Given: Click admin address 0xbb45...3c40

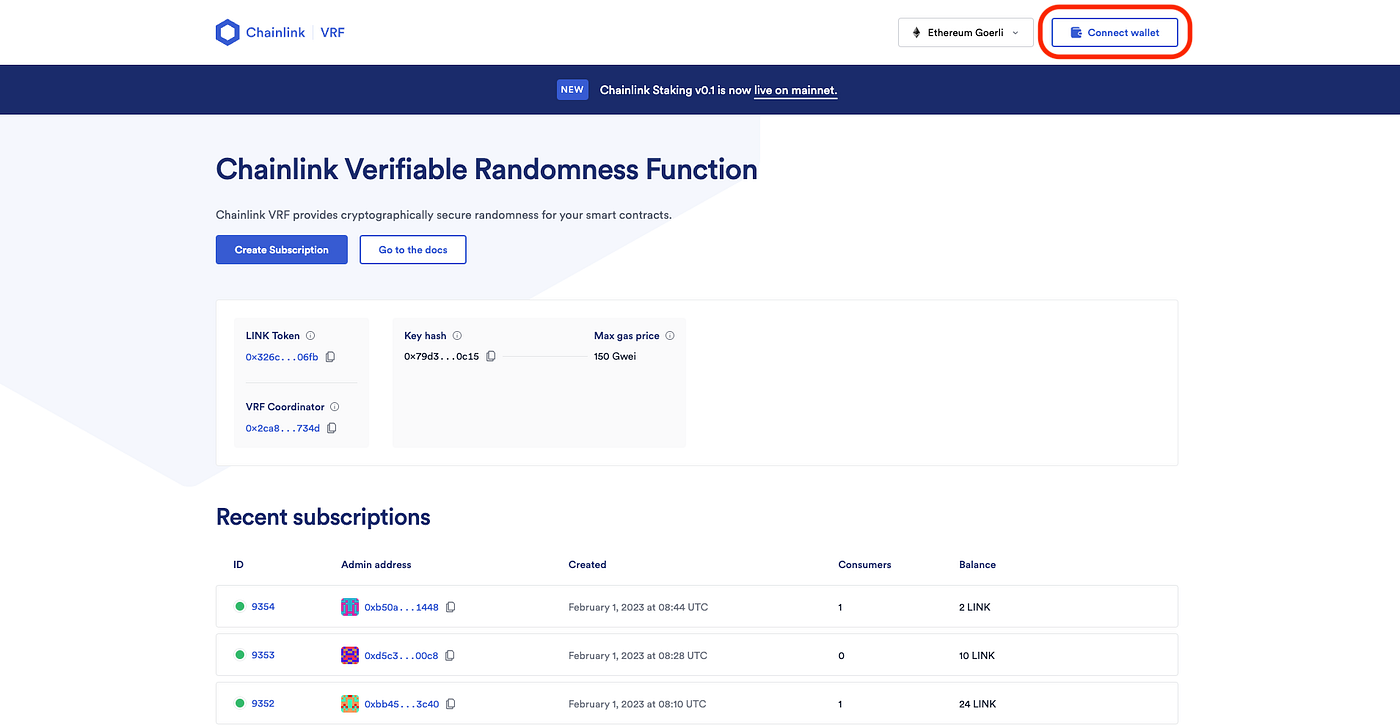Looking at the screenshot, I should pos(401,704).
